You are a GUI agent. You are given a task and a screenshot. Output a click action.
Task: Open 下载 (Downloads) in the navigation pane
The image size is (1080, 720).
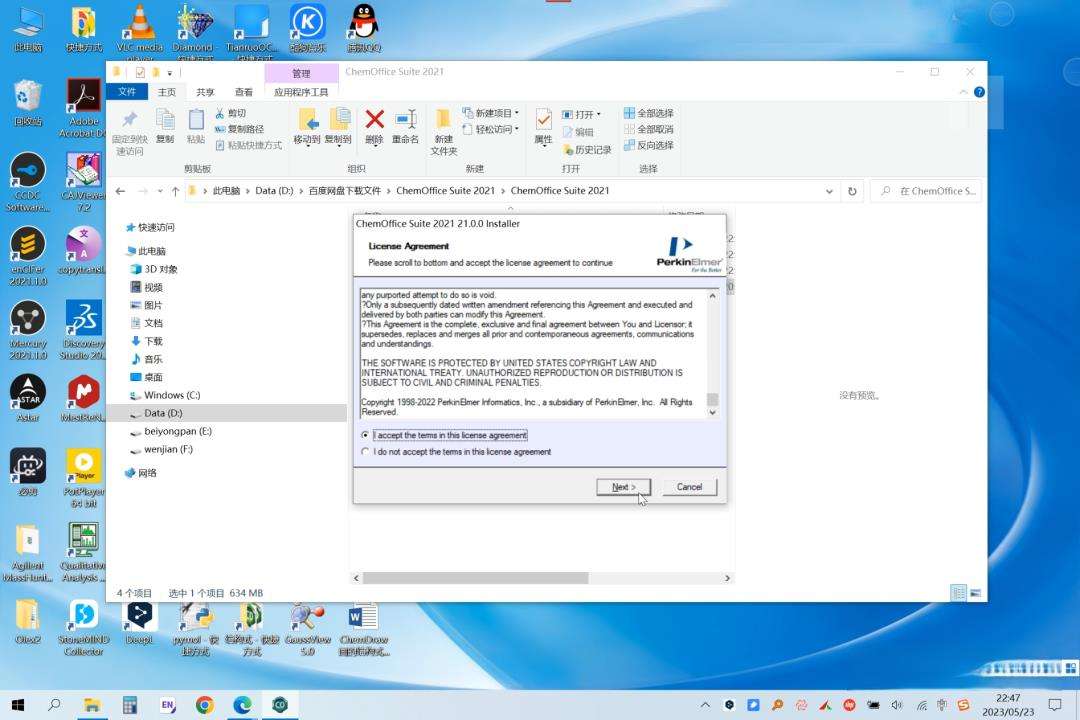click(153, 341)
